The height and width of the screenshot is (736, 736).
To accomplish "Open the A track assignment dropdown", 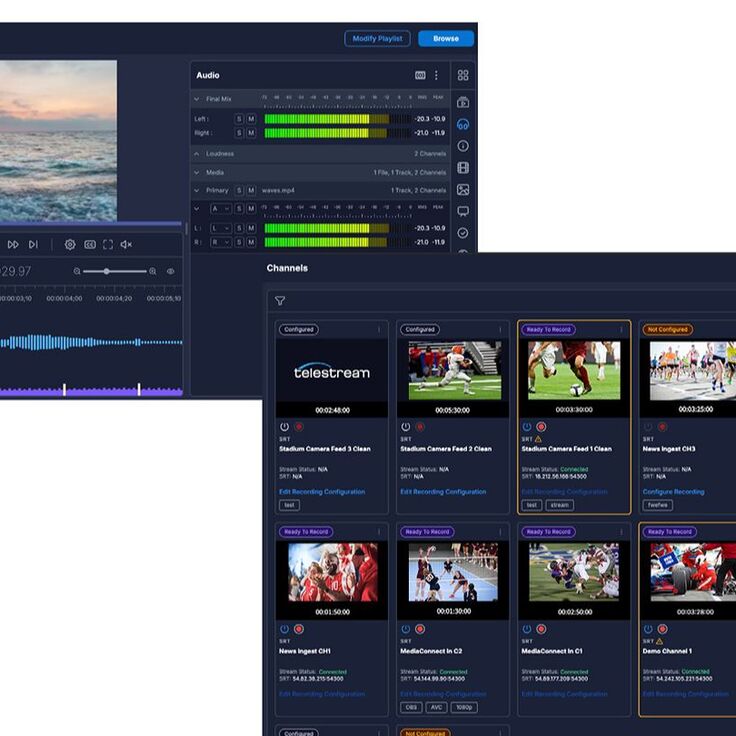I will pos(221,208).
